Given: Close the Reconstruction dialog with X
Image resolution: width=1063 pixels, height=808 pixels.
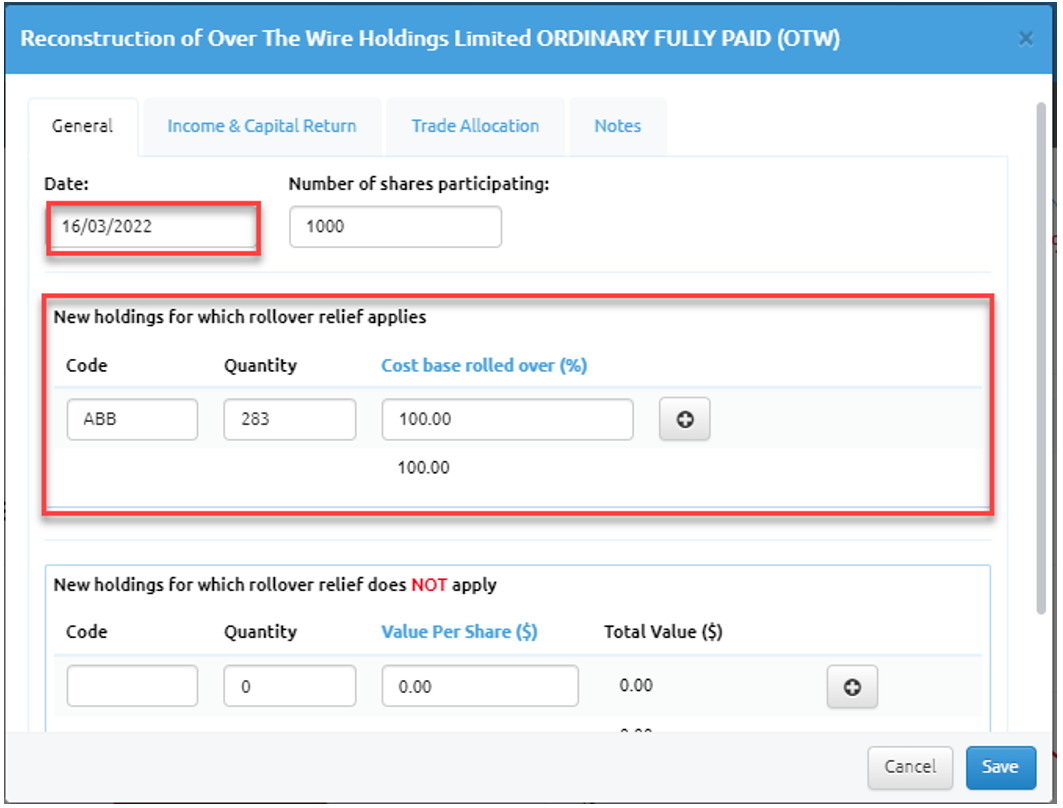Looking at the screenshot, I should tap(1025, 38).
